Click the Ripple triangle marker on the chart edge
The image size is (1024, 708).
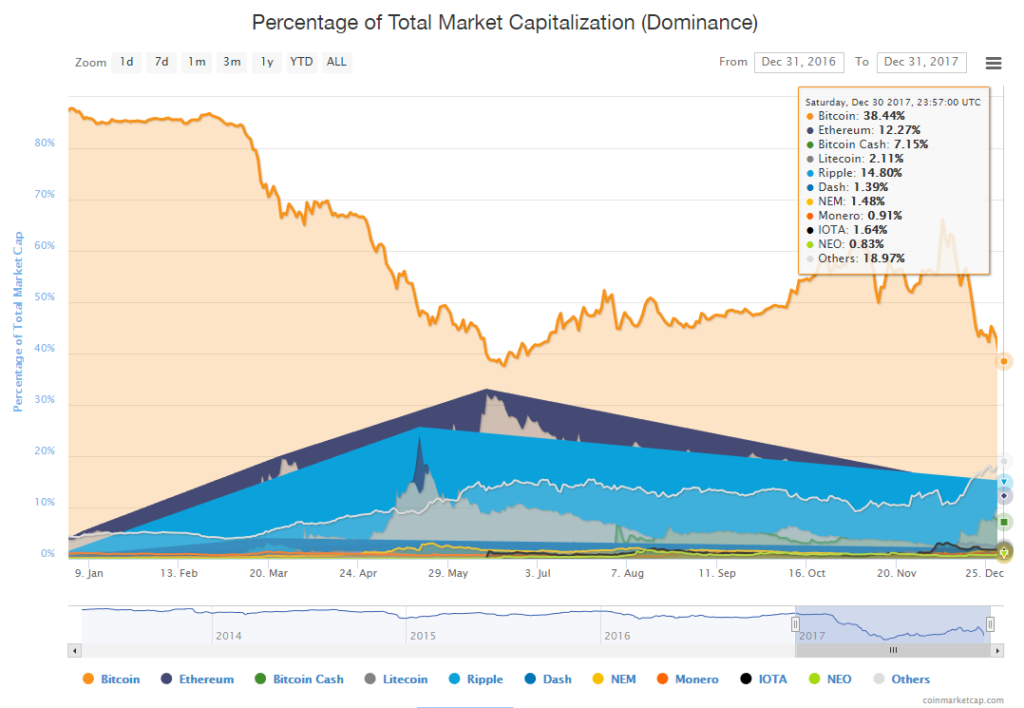[1003, 481]
